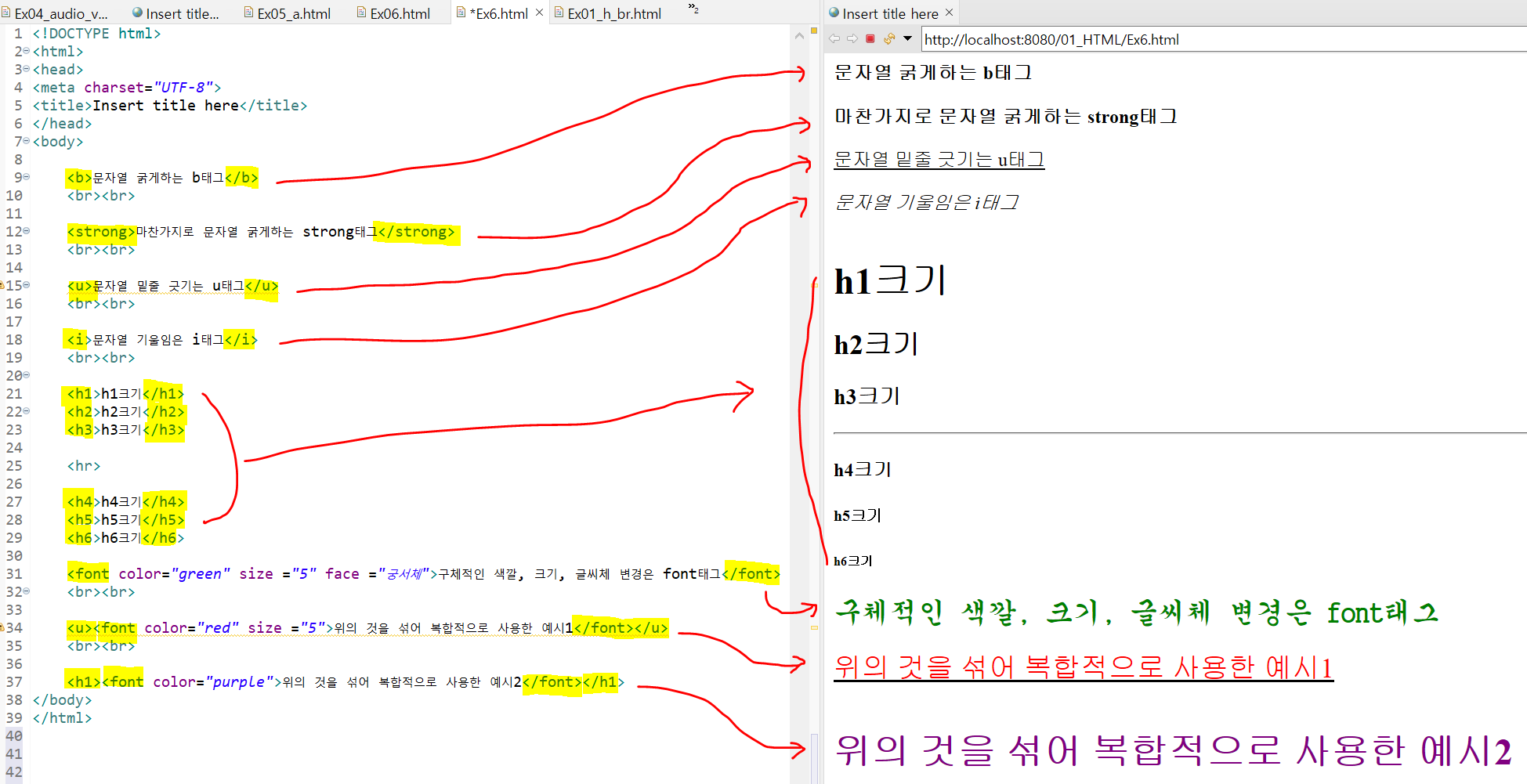Stop loading the browser page
Viewport: 1527px width, 784px height.
pyautogui.click(x=870, y=38)
